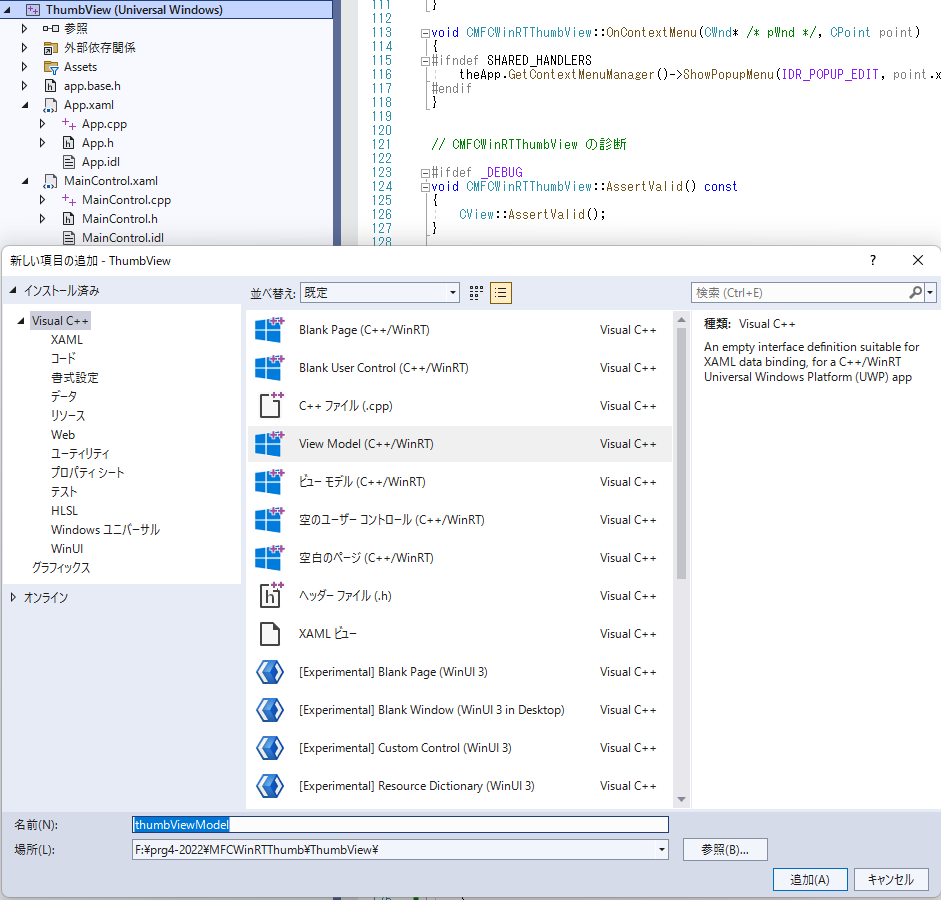Screen dimensions: 941x900
Task: Click the Experimental Blank Window WinUI 3 icon
Action: (x=270, y=710)
